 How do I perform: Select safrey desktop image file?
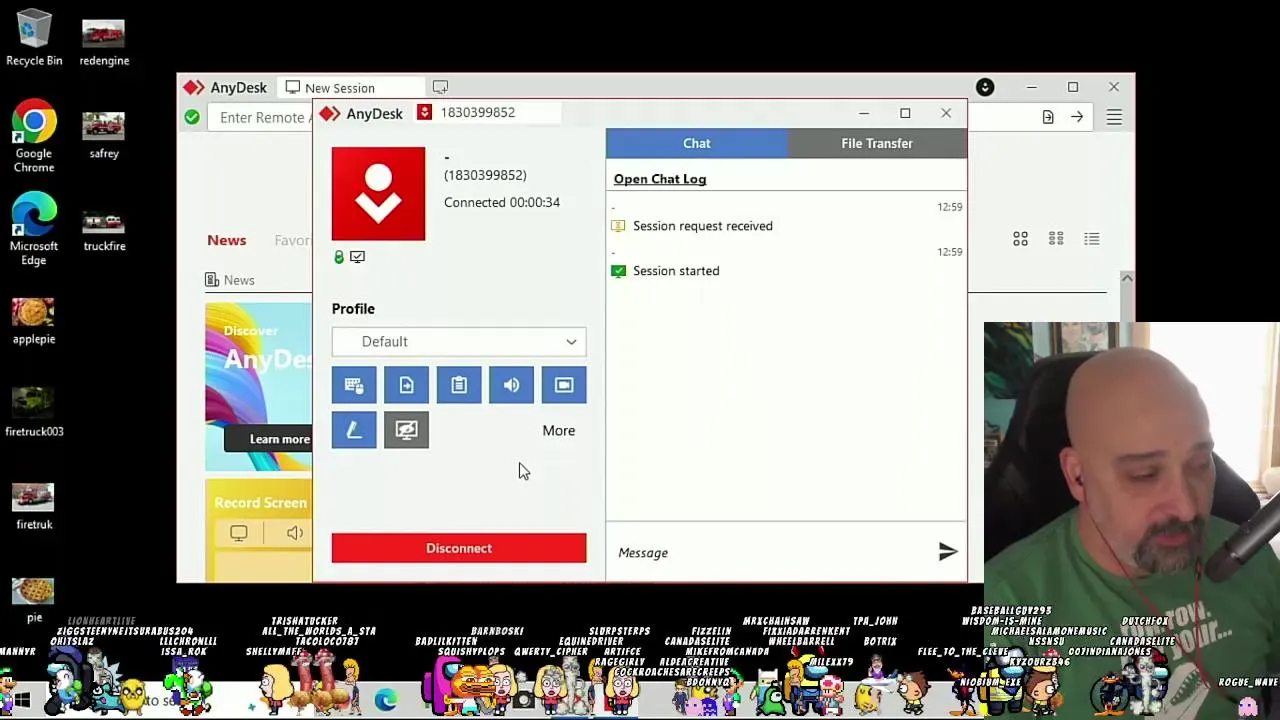104,134
